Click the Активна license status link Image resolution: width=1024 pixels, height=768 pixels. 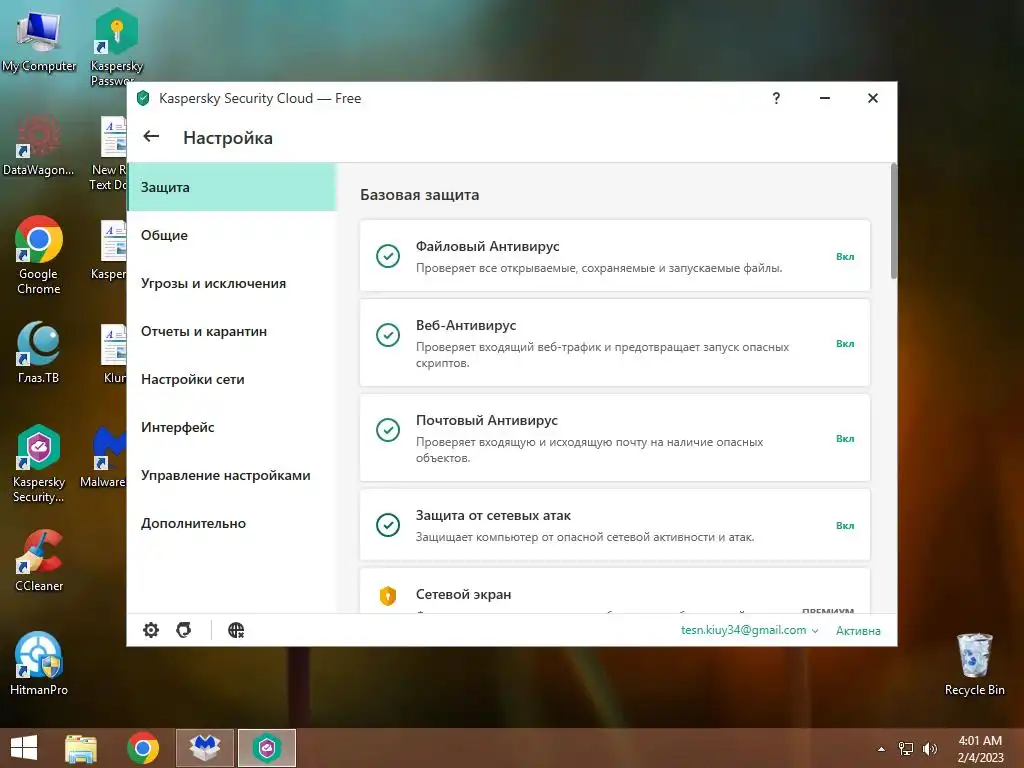point(858,631)
